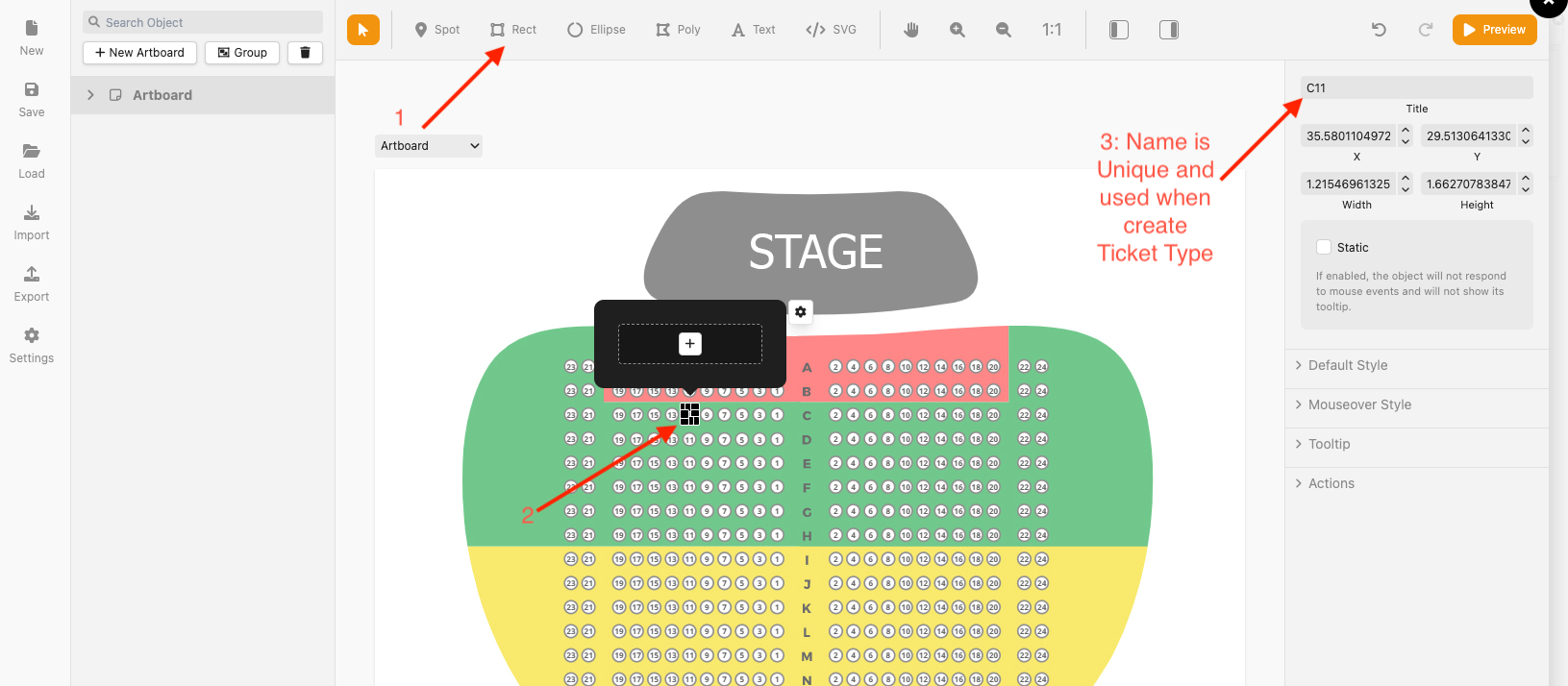The height and width of the screenshot is (686, 1568).
Task: Expand the Tooltip section
Action: [x=1417, y=444]
